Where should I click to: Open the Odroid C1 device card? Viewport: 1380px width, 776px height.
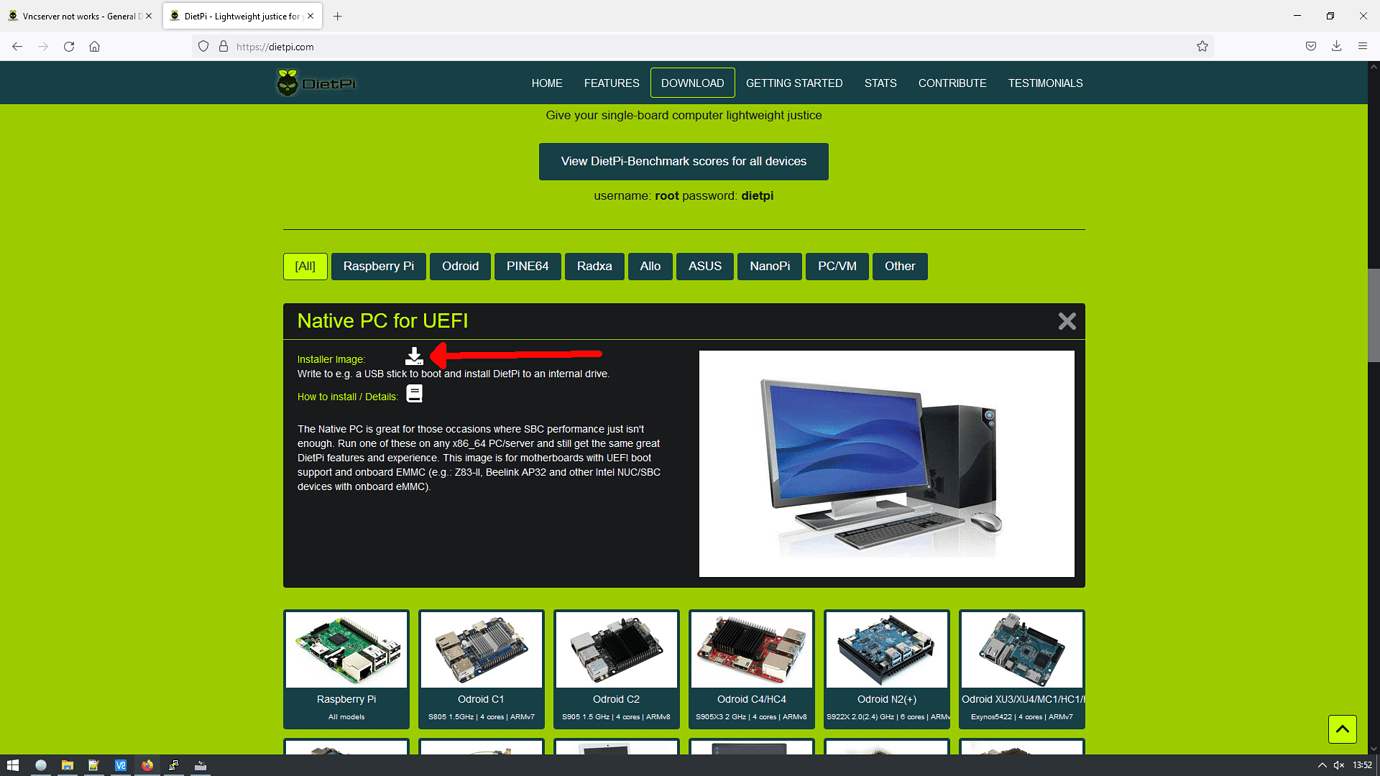[x=481, y=669]
